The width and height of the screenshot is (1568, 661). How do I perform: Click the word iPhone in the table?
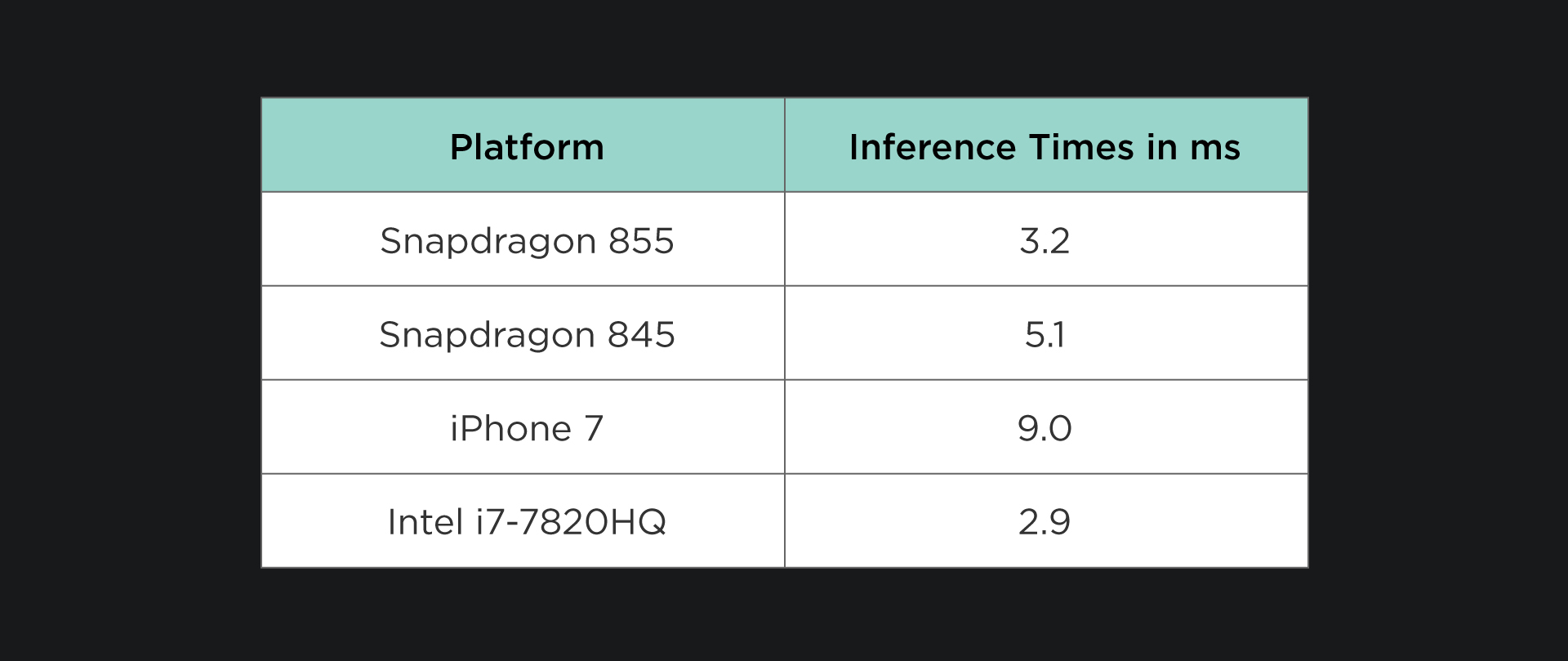coord(511,428)
